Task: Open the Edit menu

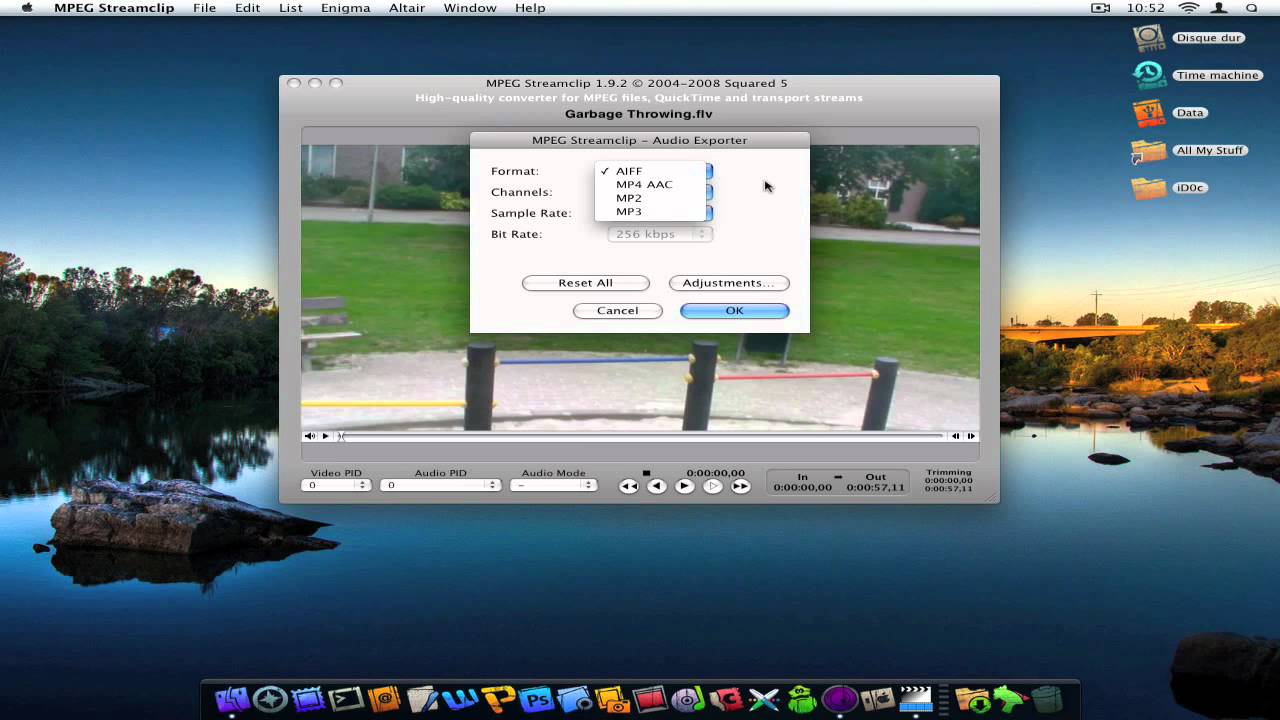Action: tap(248, 8)
